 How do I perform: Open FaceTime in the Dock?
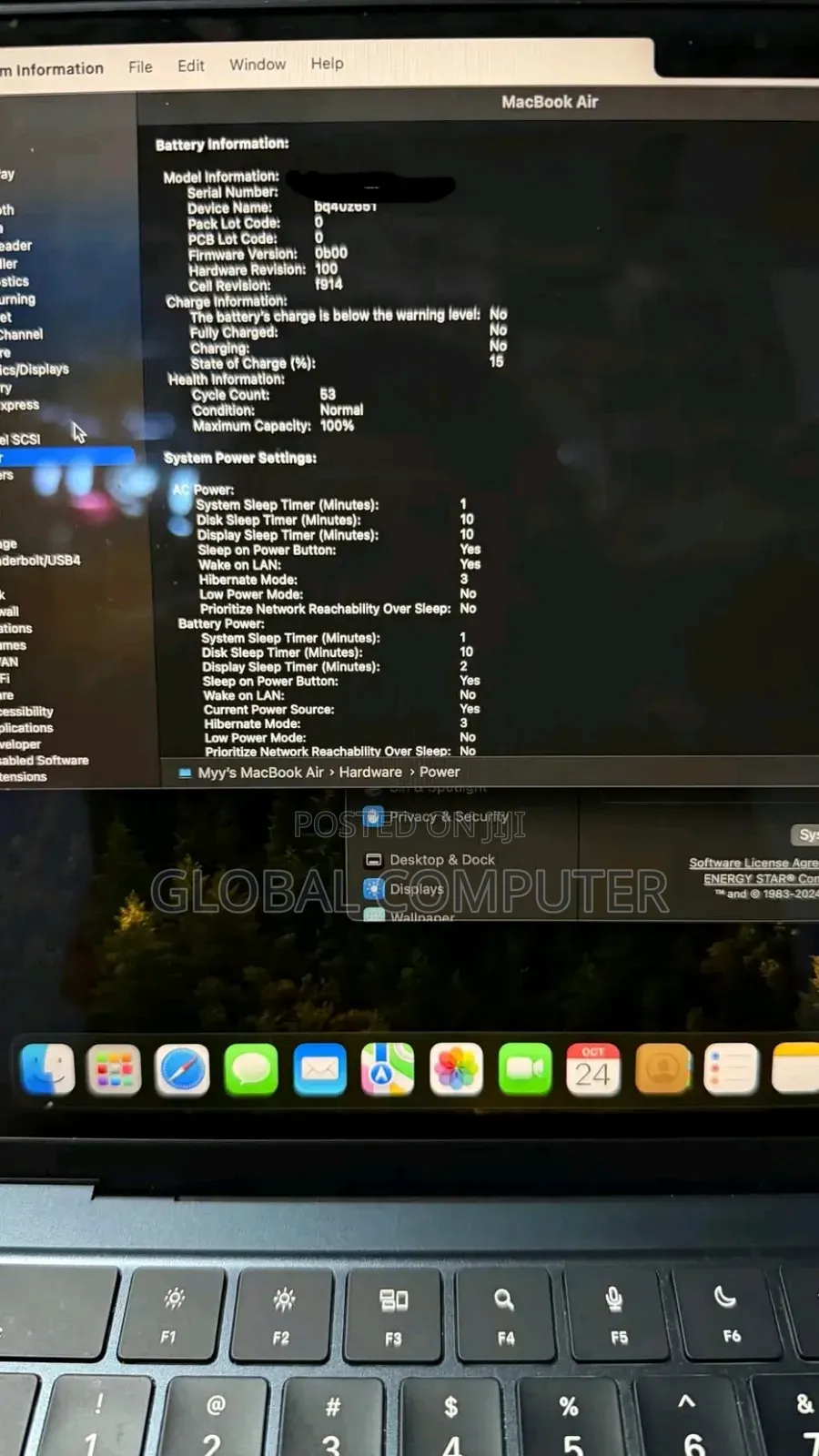coord(525,1069)
